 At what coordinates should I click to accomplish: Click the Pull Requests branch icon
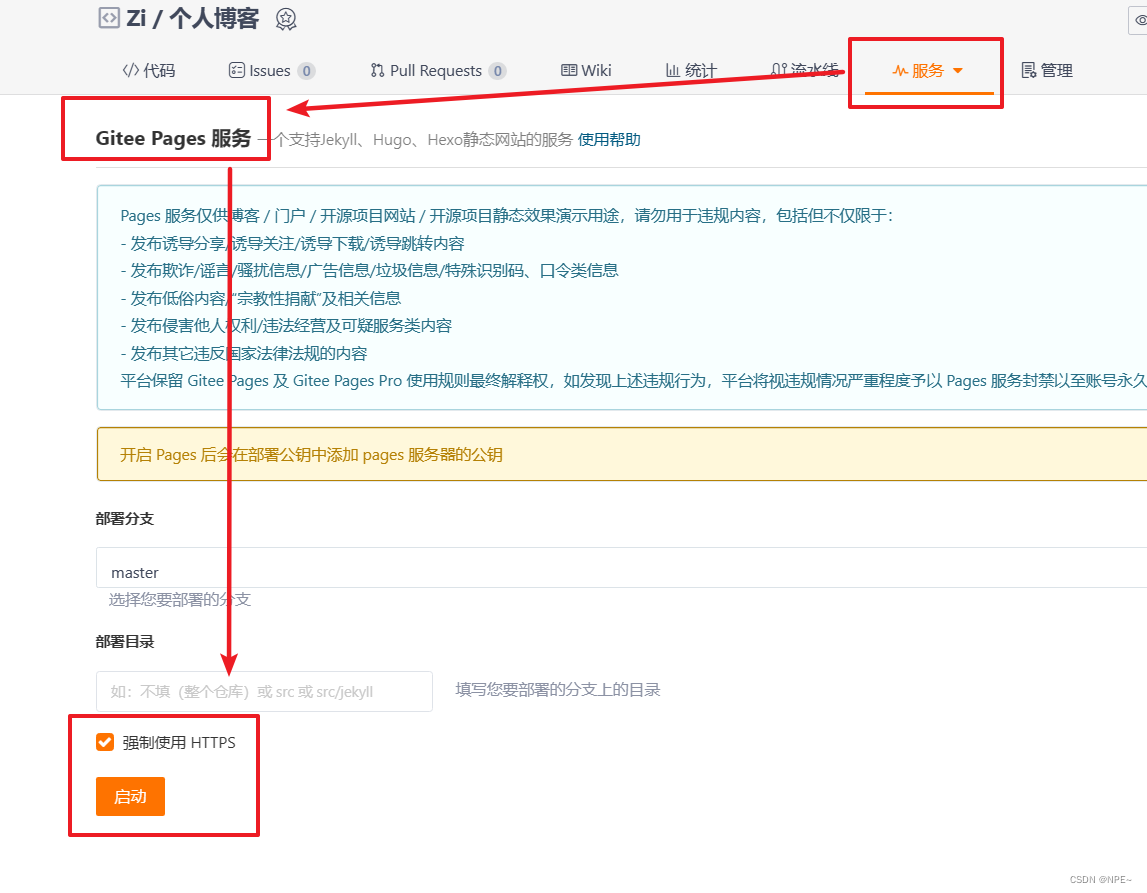pyautogui.click(x=377, y=70)
